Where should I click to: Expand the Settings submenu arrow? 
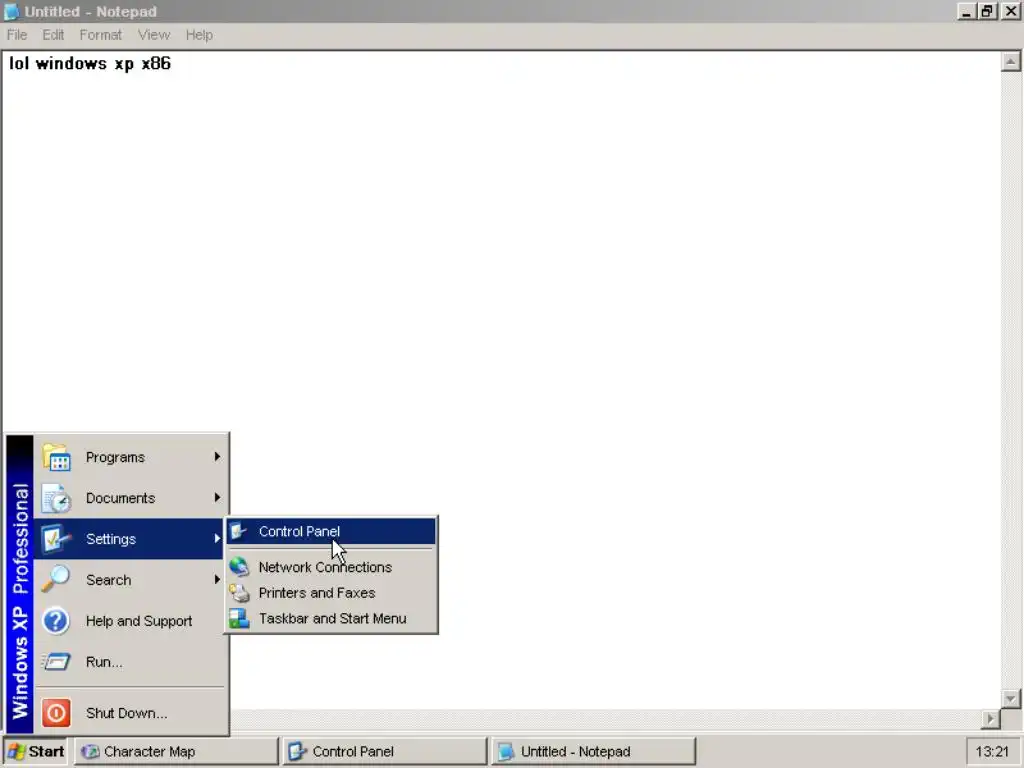tap(217, 539)
